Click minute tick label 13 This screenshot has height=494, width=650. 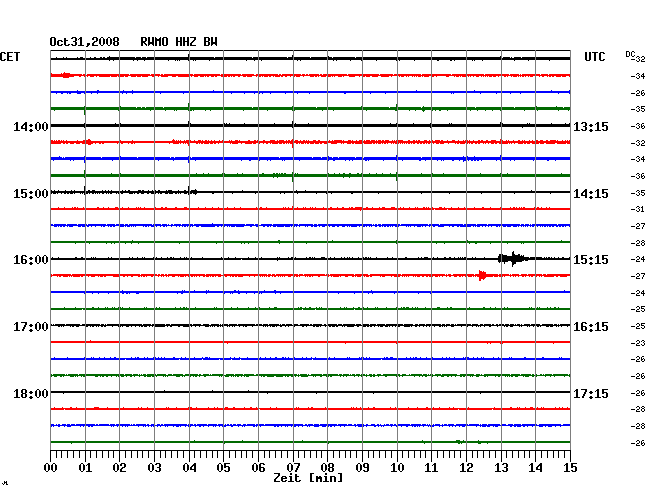pyautogui.click(x=501, y=468)
